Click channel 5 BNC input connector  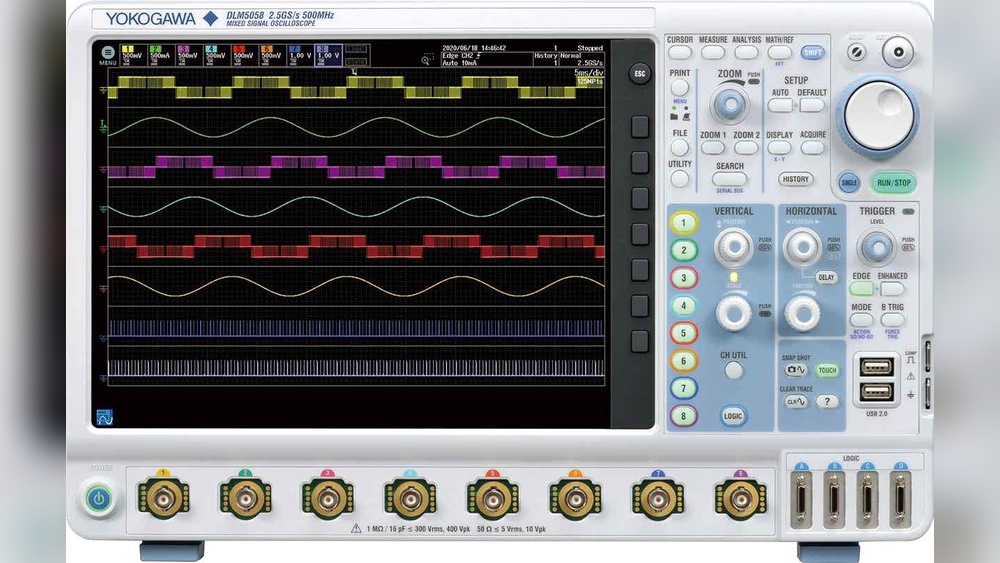tap(492, 499)
